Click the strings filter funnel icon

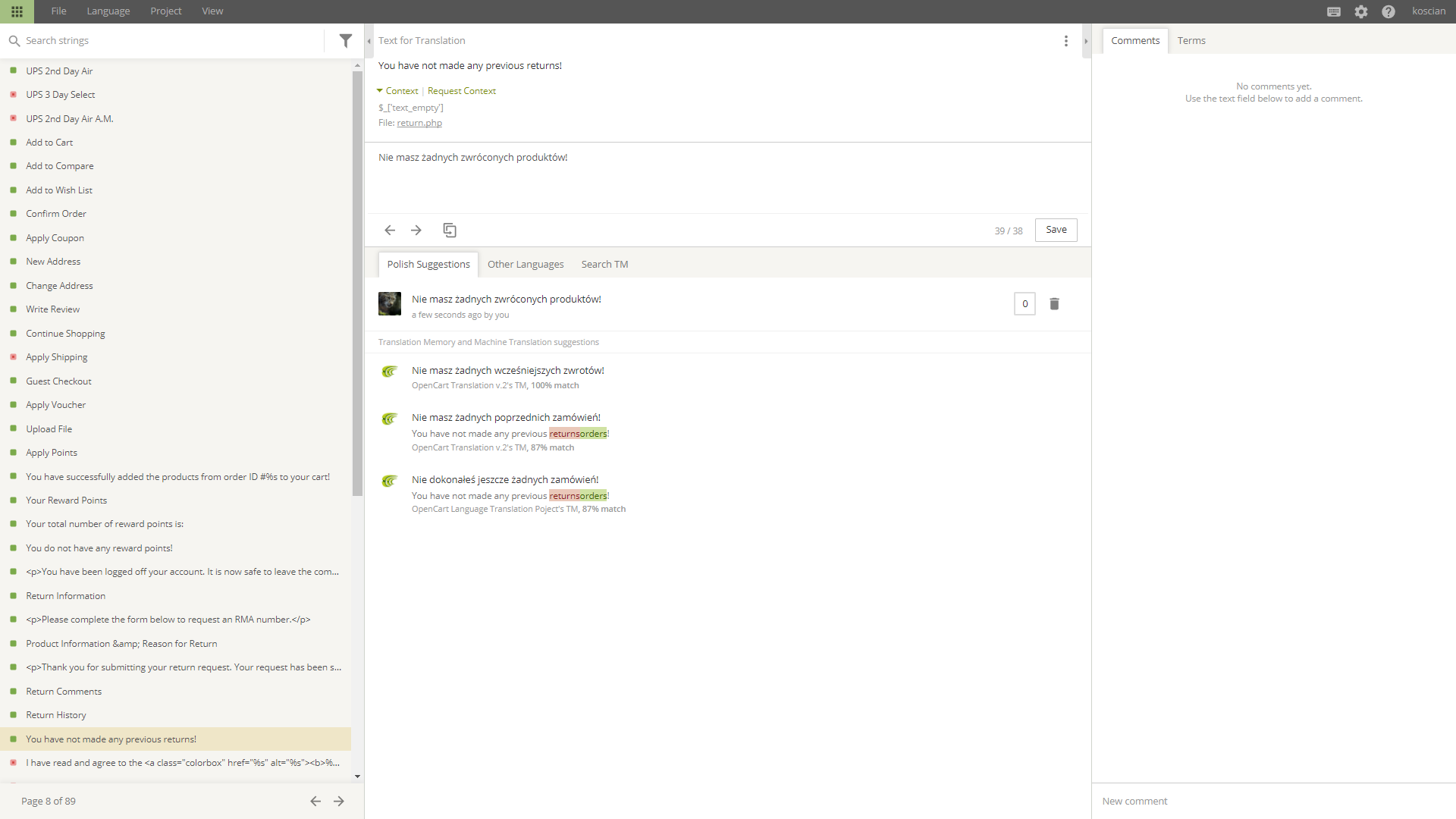pos(345,40)
